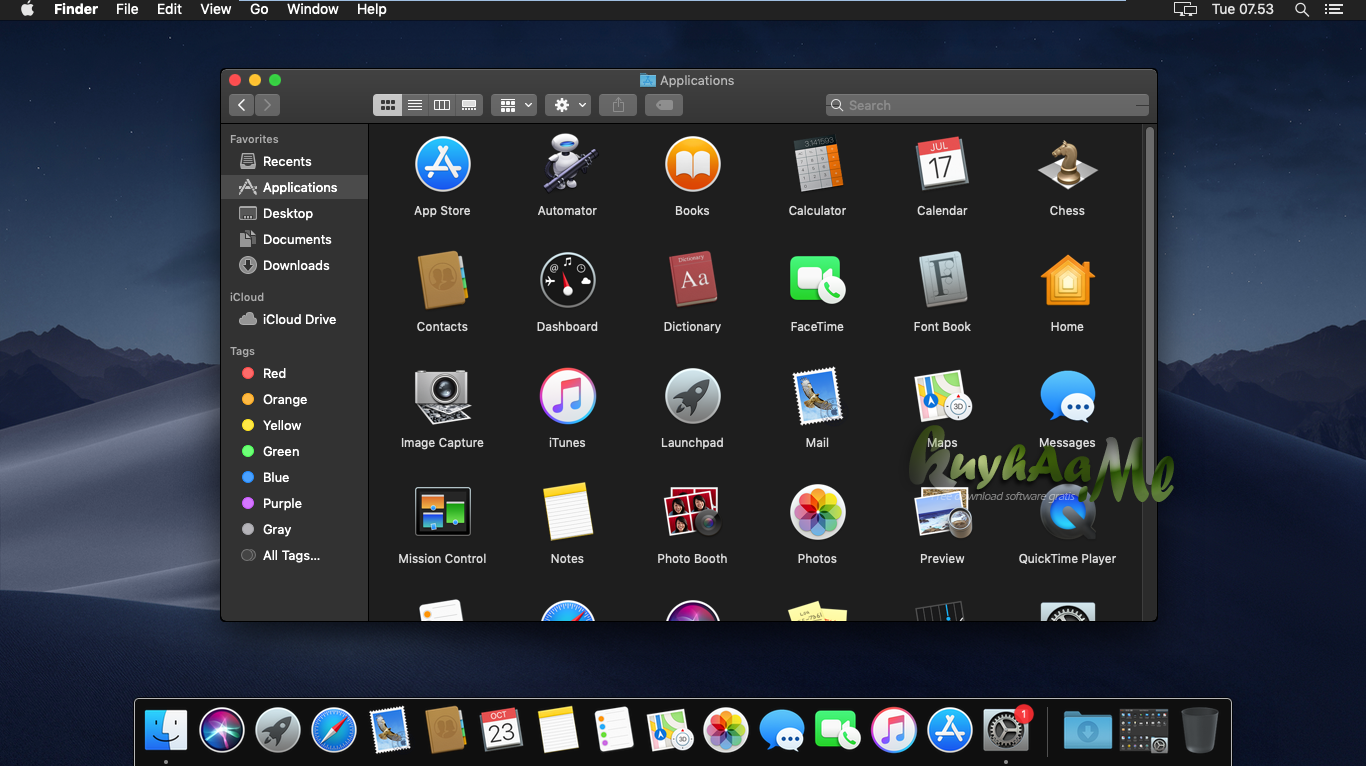Click the Finder window vertical scrollbar
The image size is (1366, 766).
coord(1149,300)
